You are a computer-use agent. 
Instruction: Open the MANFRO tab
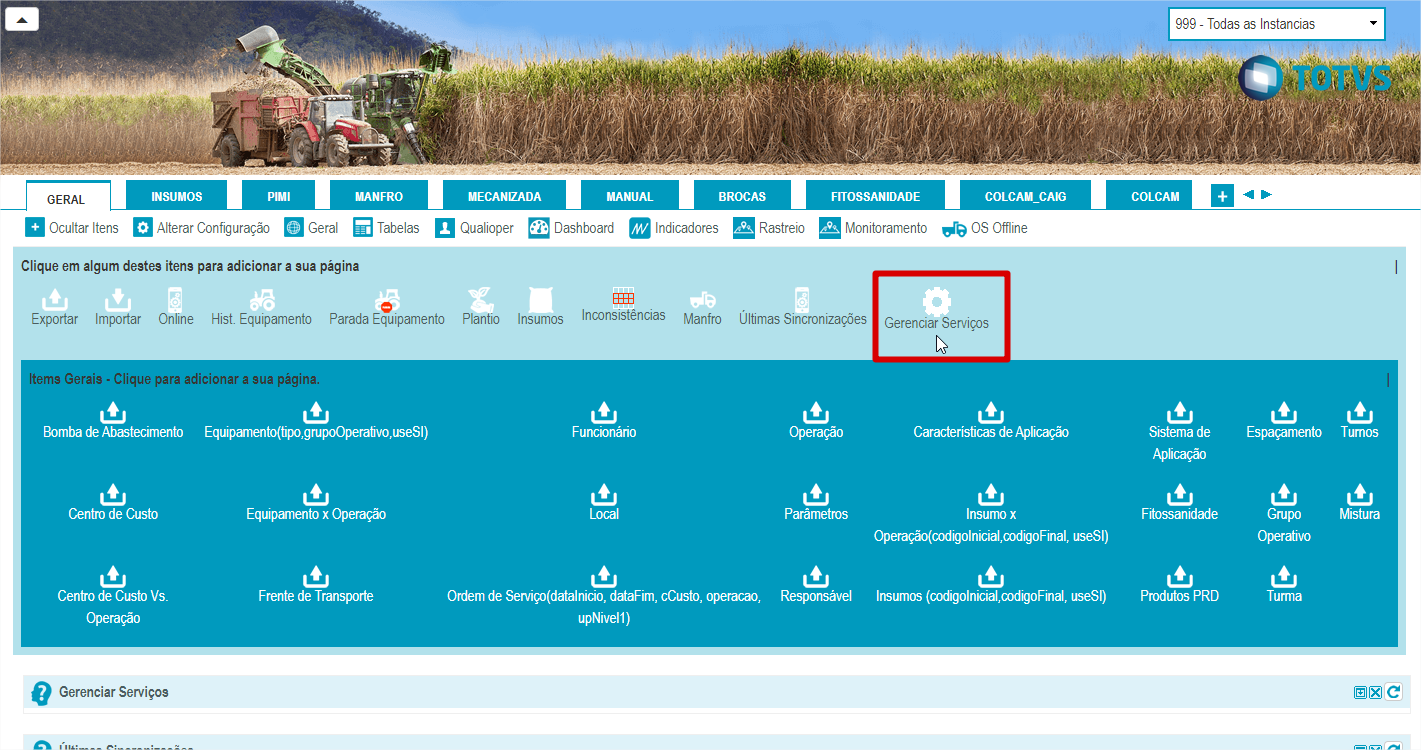tap(379, 196)
